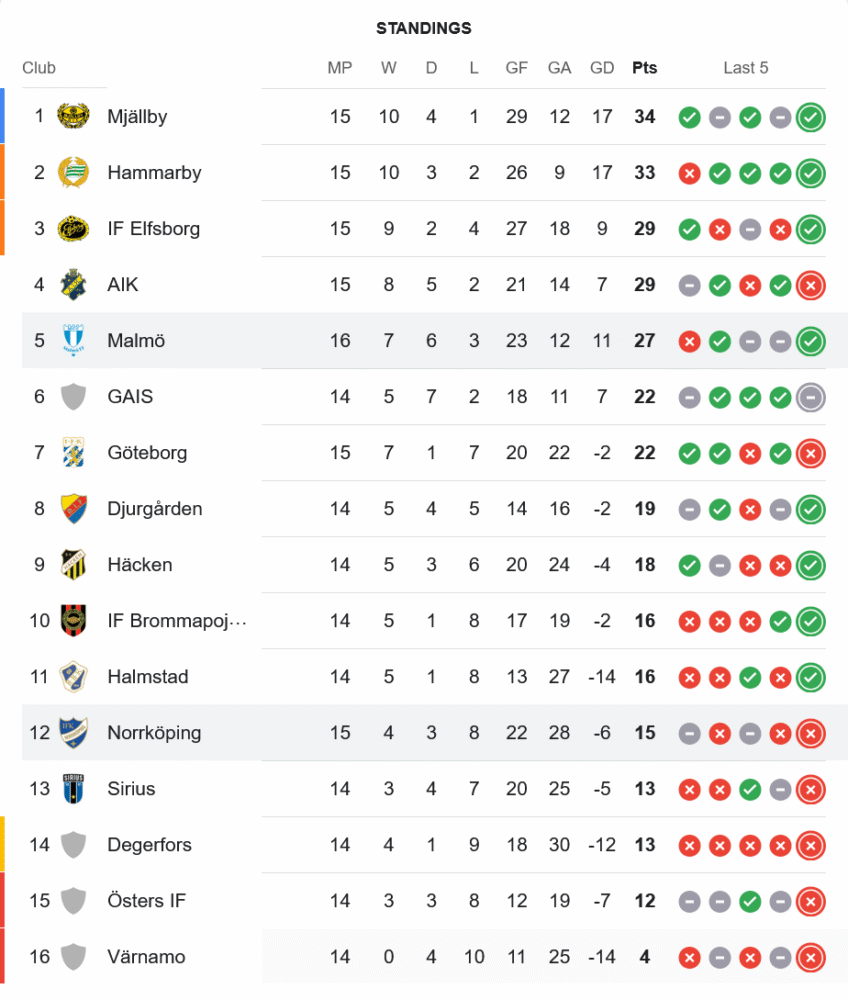The width and height of the screenshot is (848, 1000).
Task: Click the Mjällby club crest icon
Action: 73,117
